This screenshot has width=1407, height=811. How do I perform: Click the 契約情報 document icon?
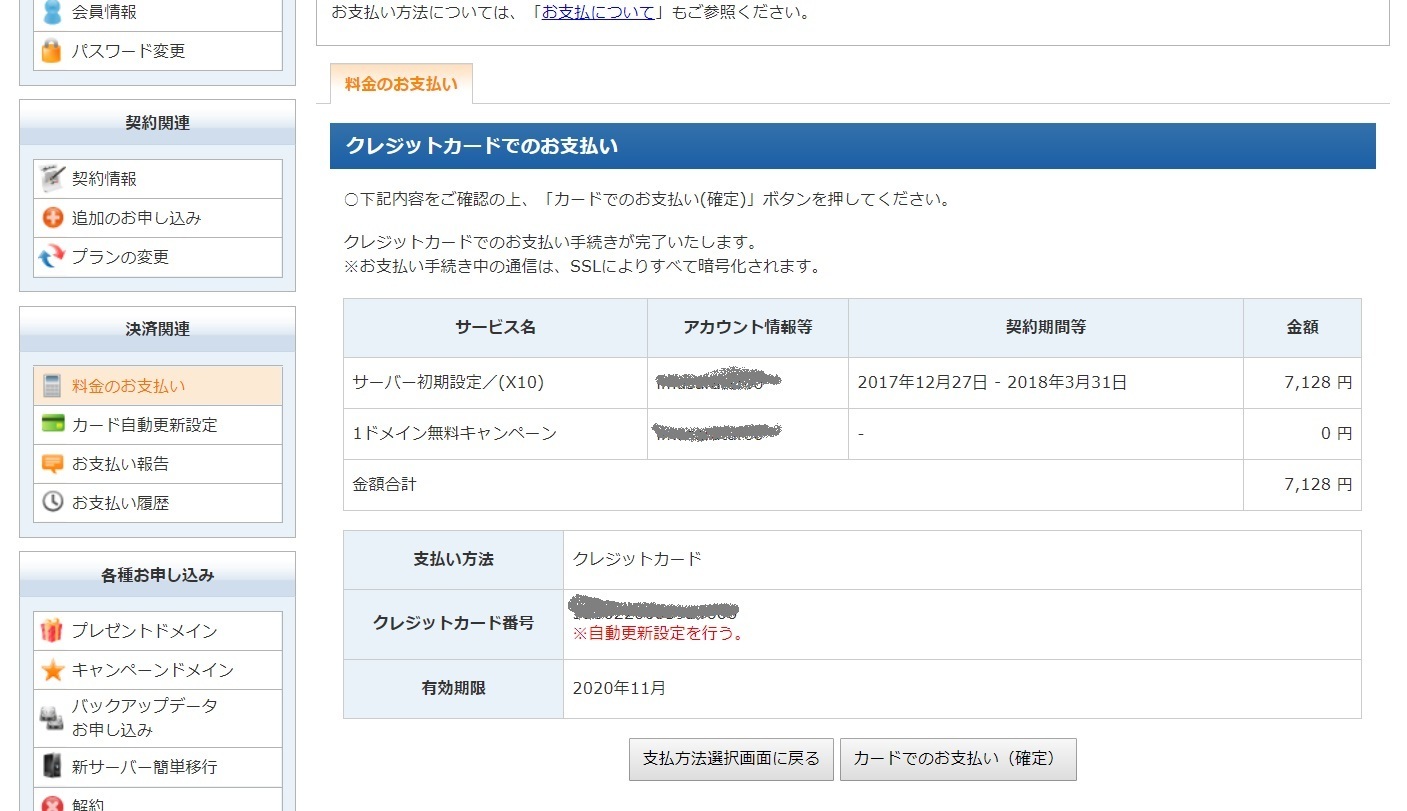[52, 179]
